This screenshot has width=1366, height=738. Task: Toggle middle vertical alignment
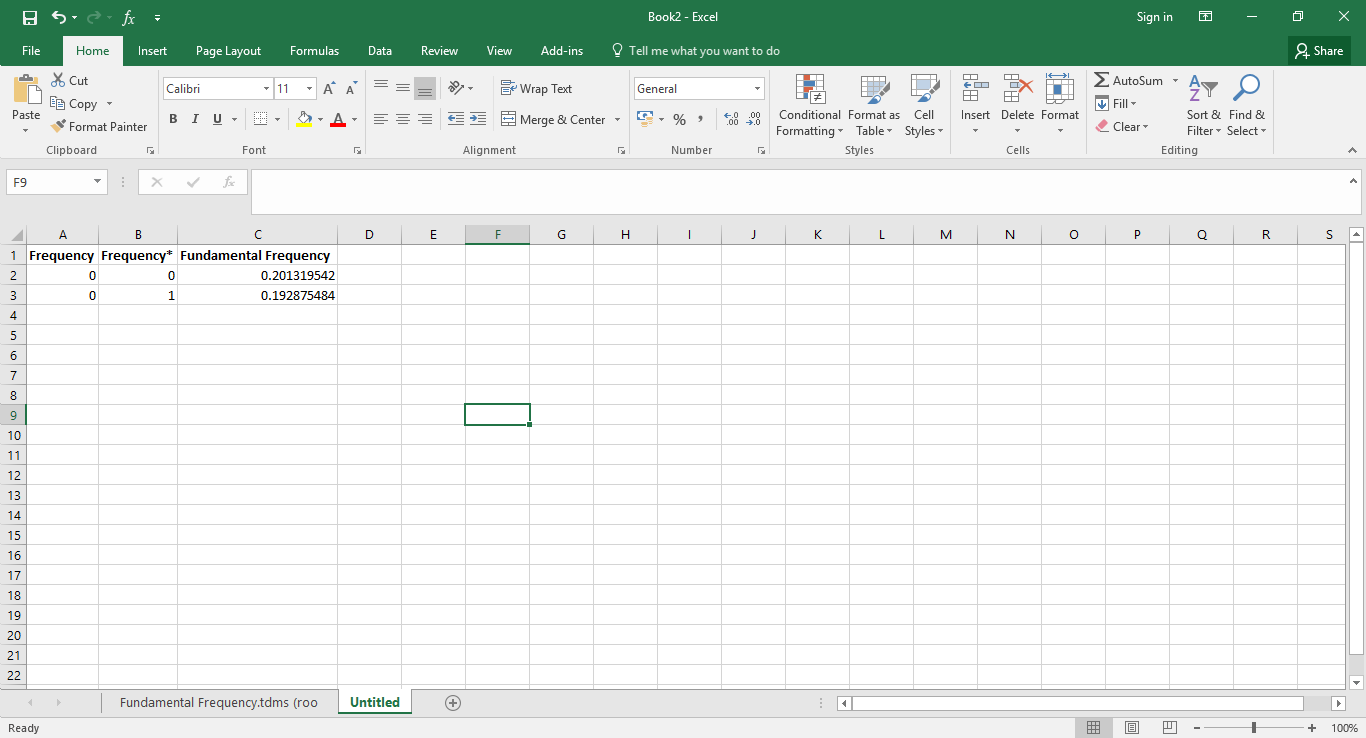tap(403, 88)
